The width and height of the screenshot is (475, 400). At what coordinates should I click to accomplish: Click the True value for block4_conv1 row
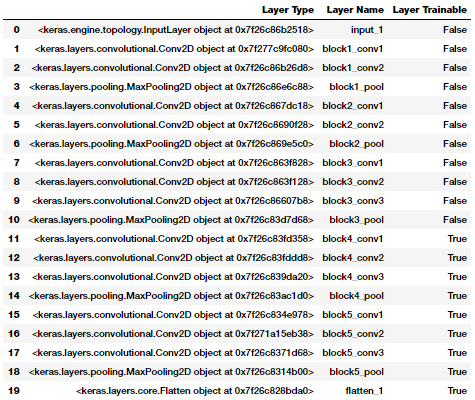pyautogui.click(x=457, y=239)
